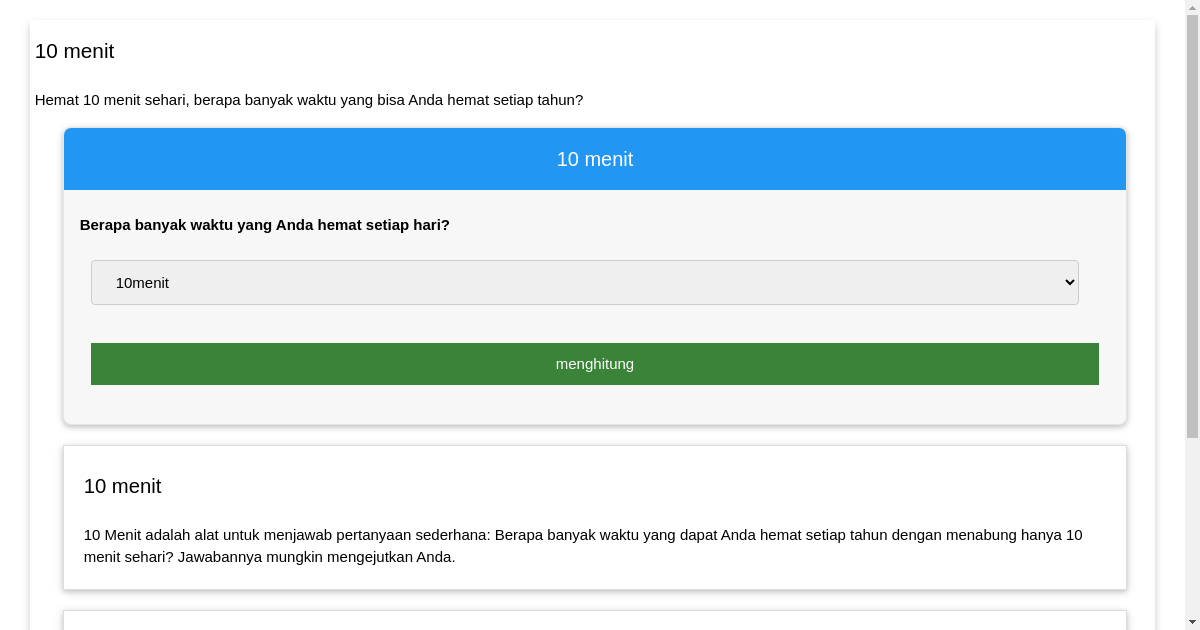Viewport: 1200px width, 630px height.
Task: Click the scrollbar down arrow
Action: tap(1192, 622)
